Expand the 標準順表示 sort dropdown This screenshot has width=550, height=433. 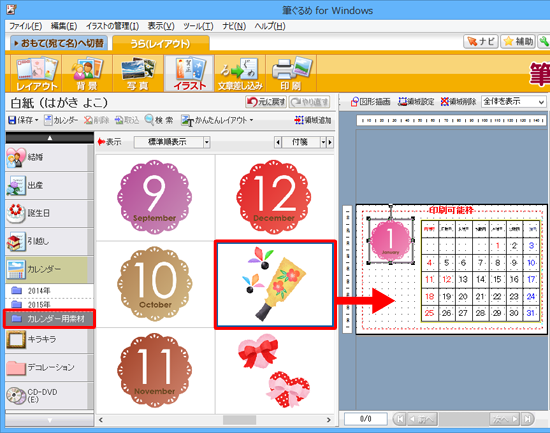click(x=207, y=142)
